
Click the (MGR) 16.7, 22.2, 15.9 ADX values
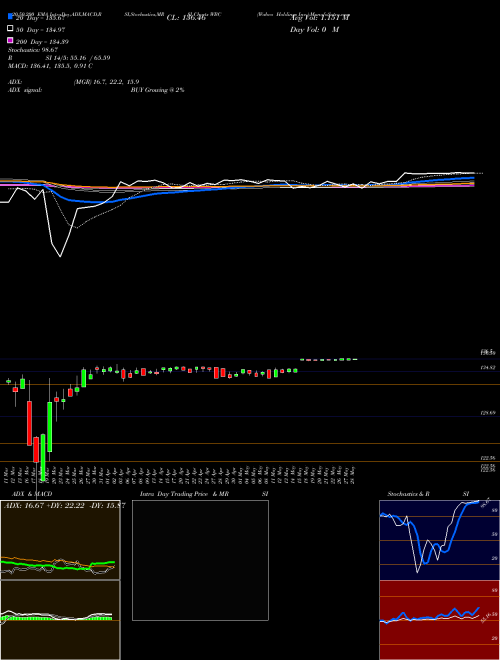pos(106,82)
